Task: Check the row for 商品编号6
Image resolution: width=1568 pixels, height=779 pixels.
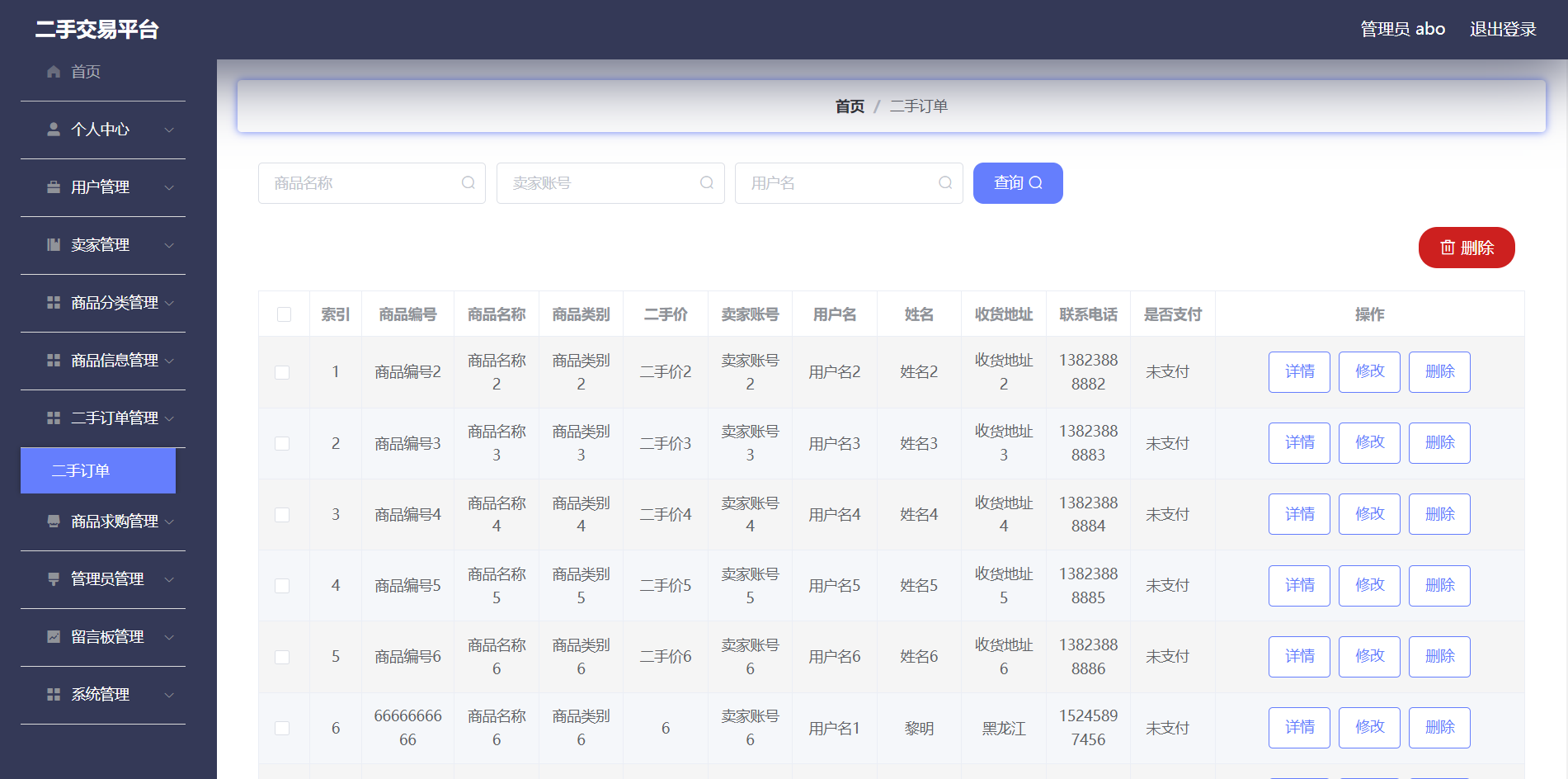Action: [x=282, y=657]
